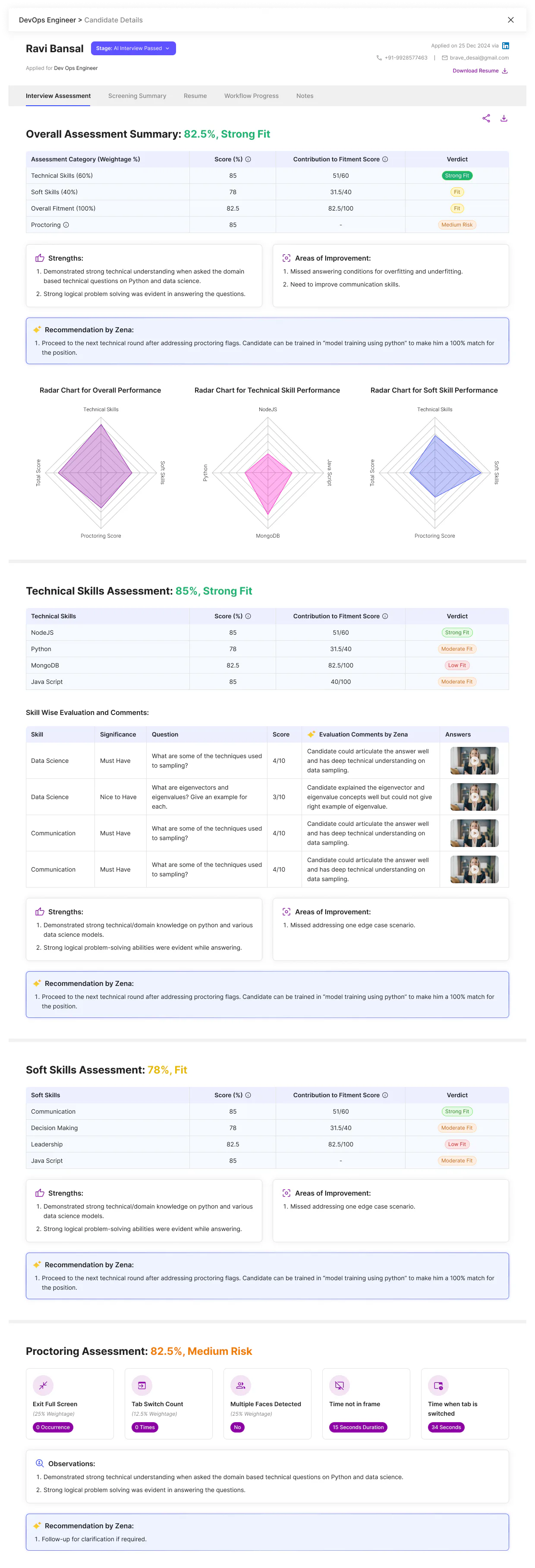Image resolution: width=535 pixels, height=1568 pixels.
Task: Switch to the Workflow Progress tab
Action: pos(252,96)
